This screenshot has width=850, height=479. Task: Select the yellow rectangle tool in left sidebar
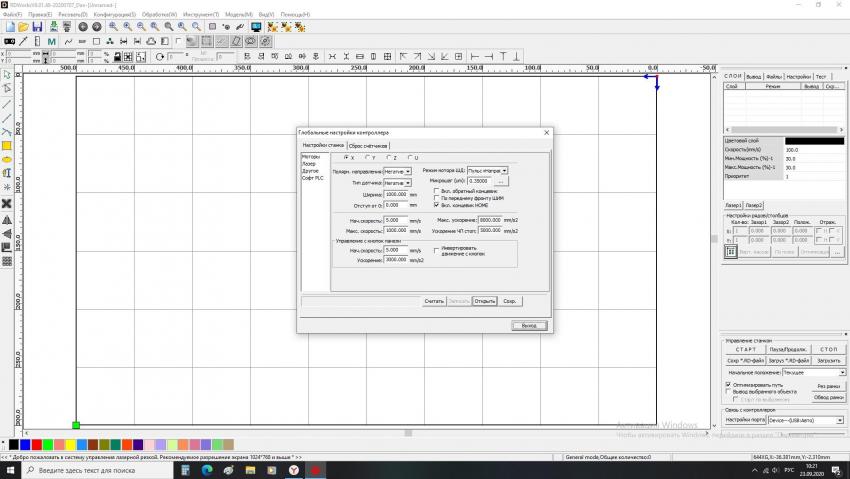pyautogui.click(x=7, y=145)
